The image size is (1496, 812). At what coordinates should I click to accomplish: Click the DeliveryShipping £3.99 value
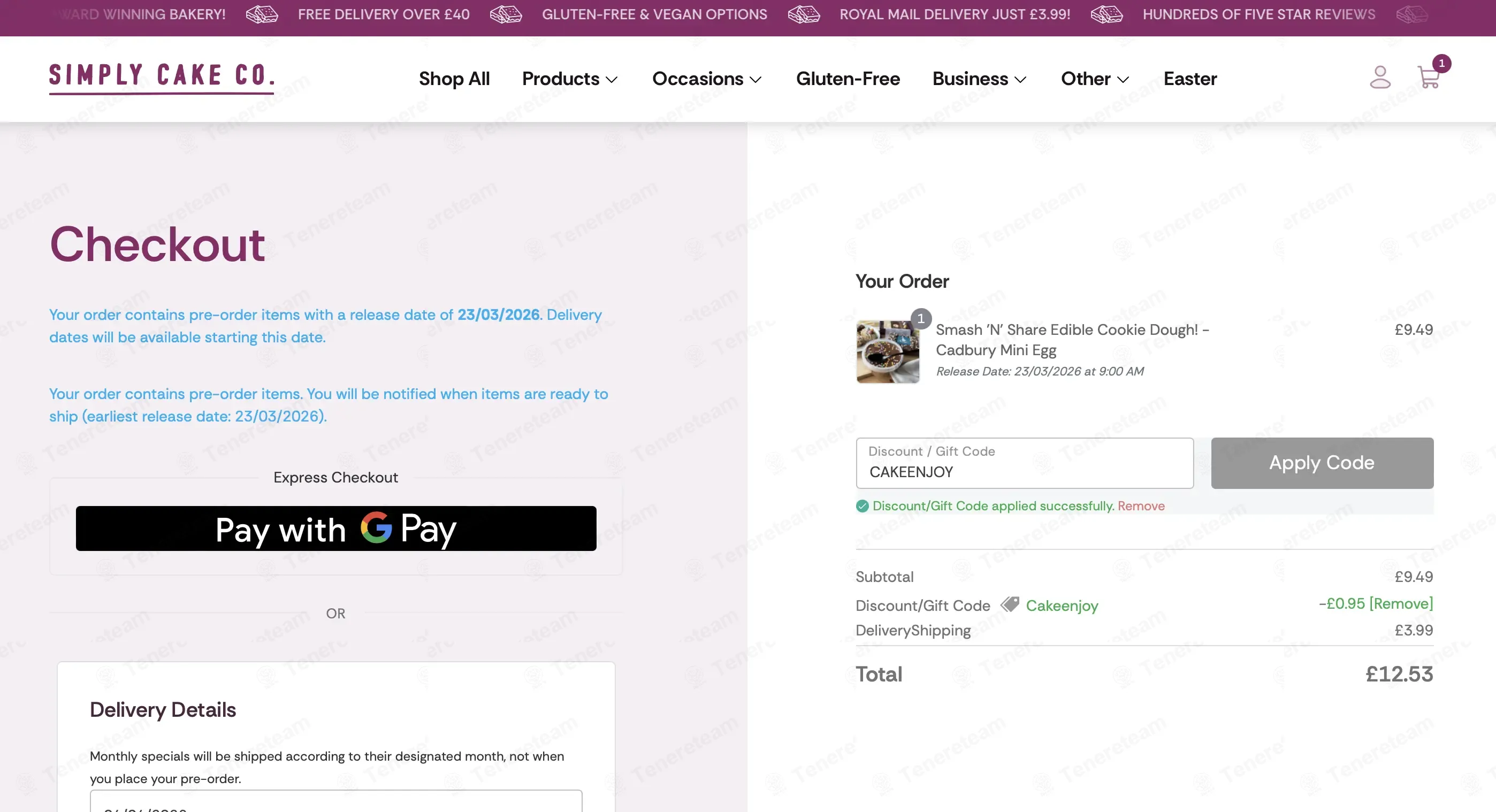pyautogui.click(x=1414, y=630)
